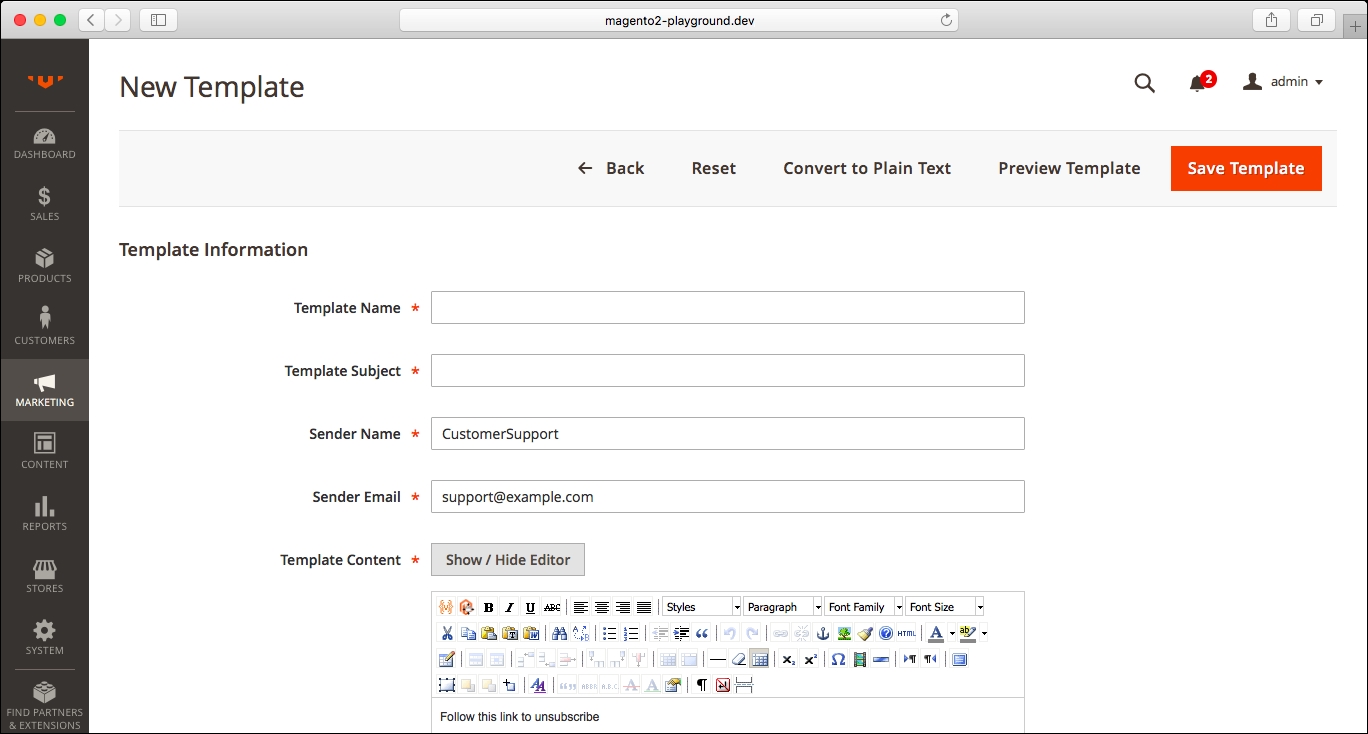Insert special character with Omega icon
1368x734 pixels.
pyautogui.click(x=838, y=659)
